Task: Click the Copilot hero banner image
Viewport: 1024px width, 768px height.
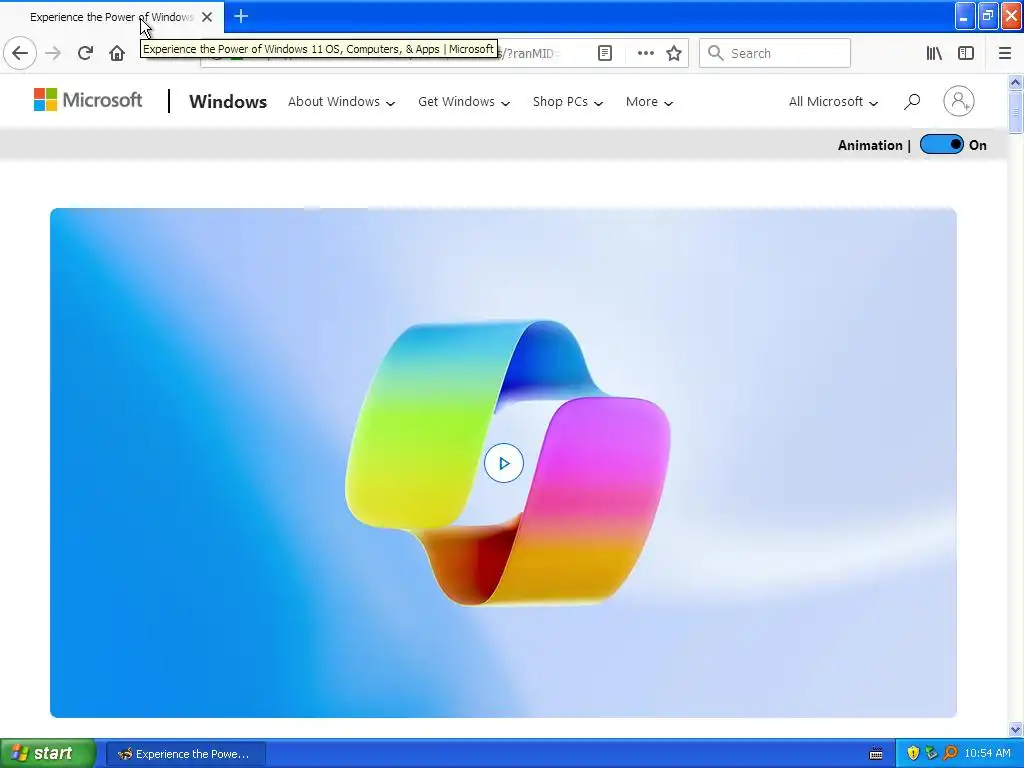Action: click(504, 462)
